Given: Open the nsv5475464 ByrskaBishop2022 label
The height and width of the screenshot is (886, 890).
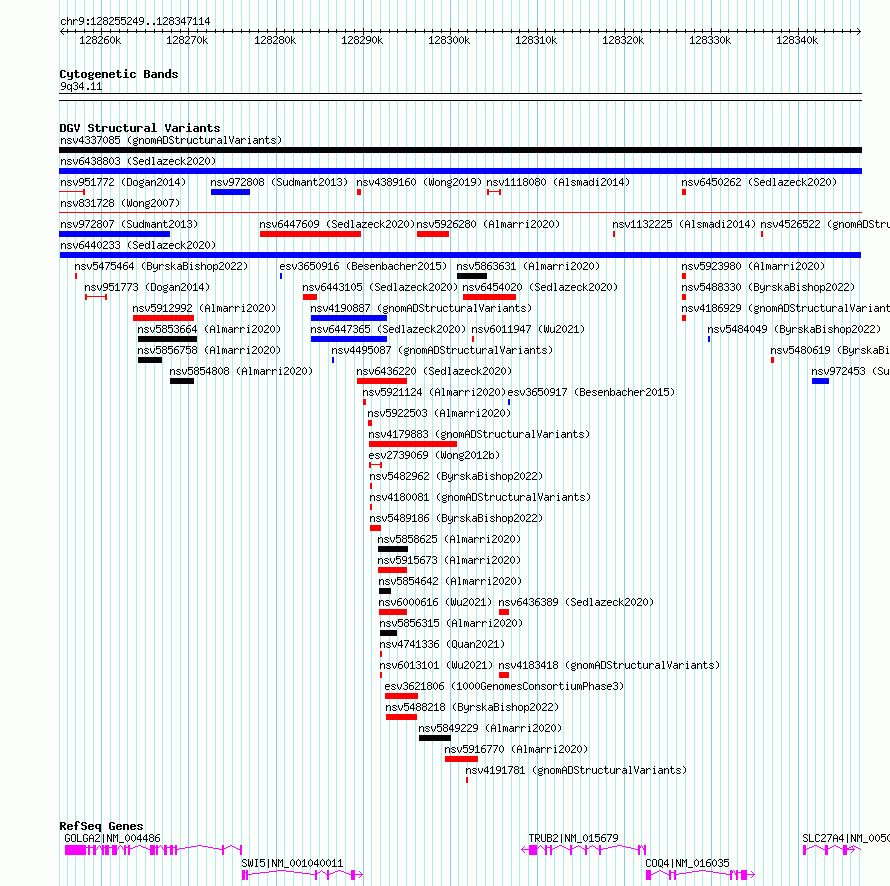Looking at the screenshot, I should click(x=161, y=266).
